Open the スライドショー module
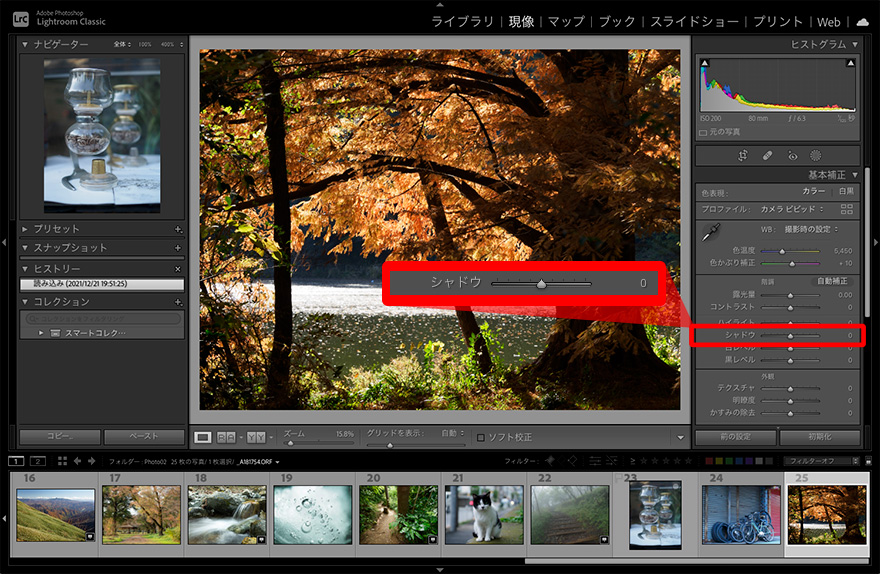The height and width of the screenshot is (574, 880). click(694, 21)
